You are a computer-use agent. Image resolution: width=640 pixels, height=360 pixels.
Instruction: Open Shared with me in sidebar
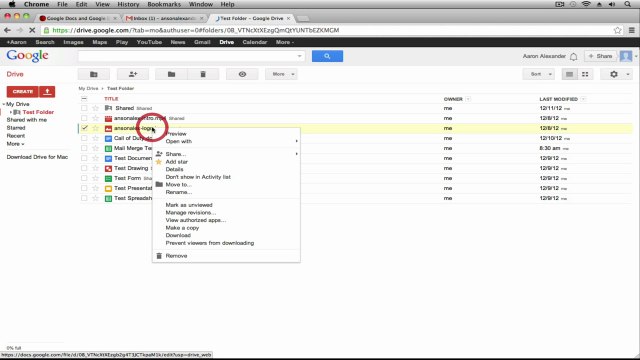click(27, 120)
